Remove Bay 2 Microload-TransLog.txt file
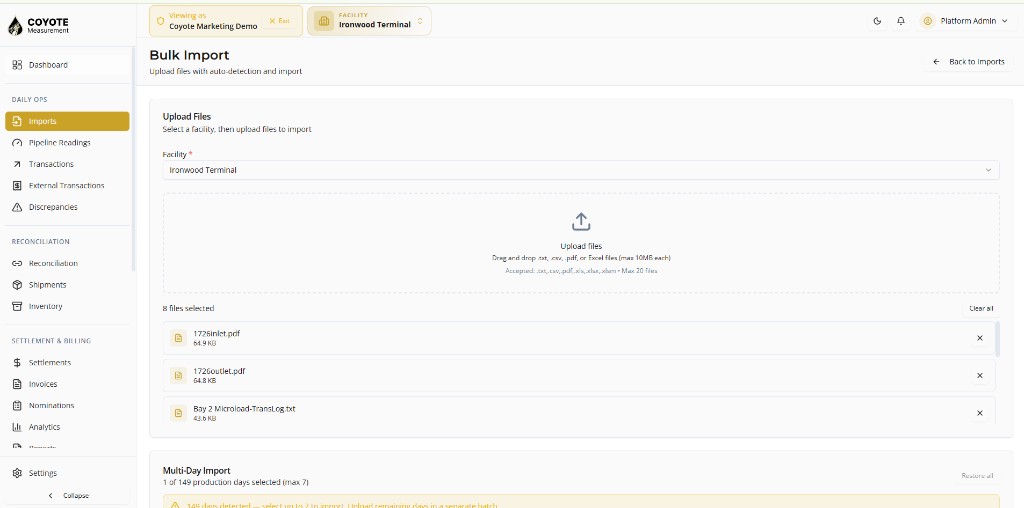This screenshot has height=508, width=1024. (x=980, y=413)
